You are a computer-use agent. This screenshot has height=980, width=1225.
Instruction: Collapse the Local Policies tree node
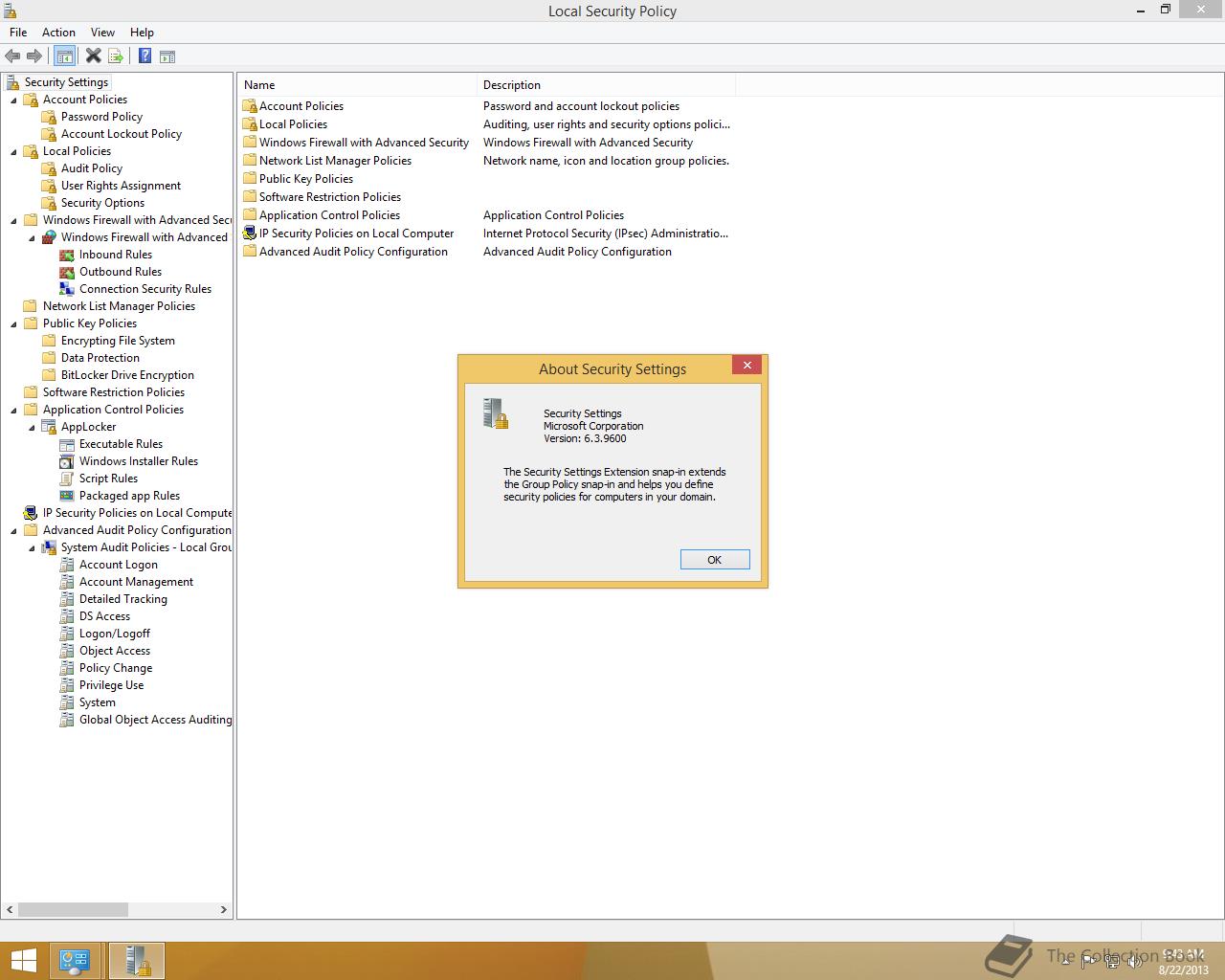tap(13, 152)
